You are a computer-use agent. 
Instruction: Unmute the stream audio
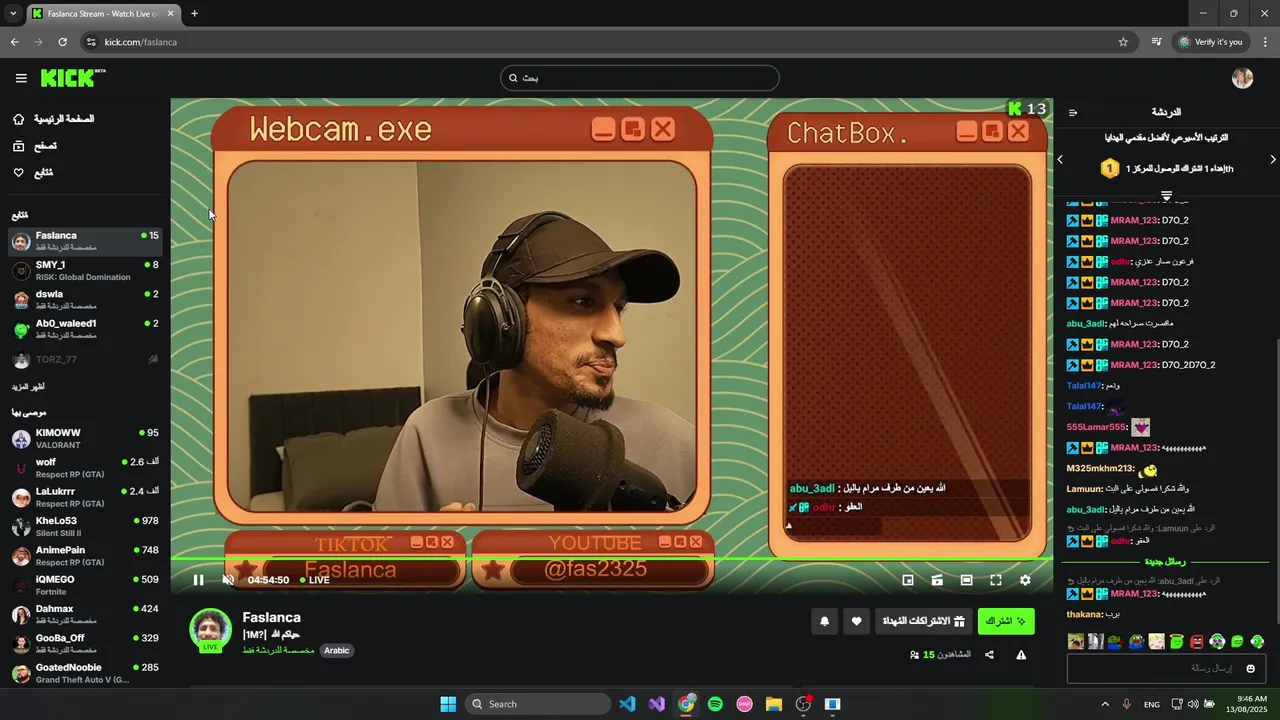(228, 580)
